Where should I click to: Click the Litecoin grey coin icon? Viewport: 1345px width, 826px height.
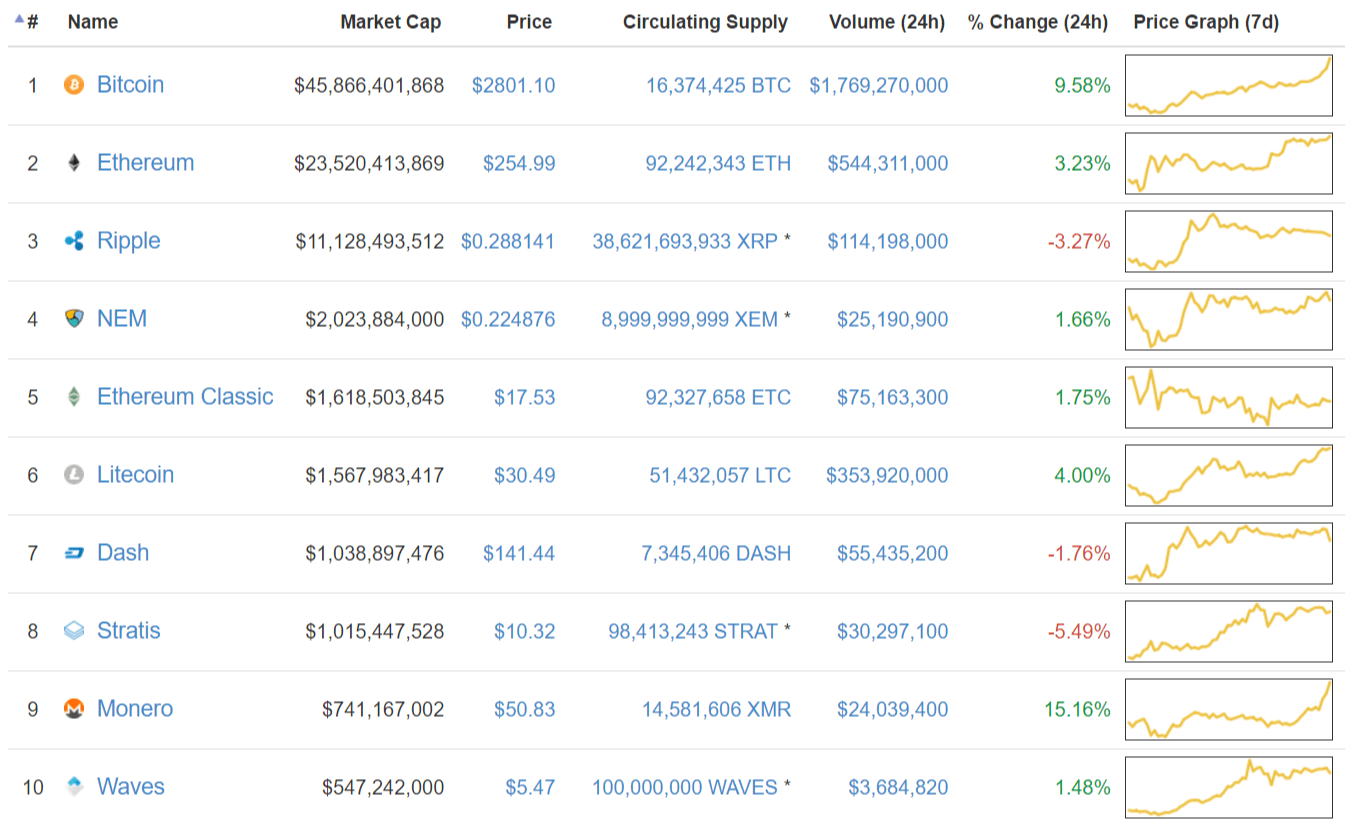pos(74,475)
